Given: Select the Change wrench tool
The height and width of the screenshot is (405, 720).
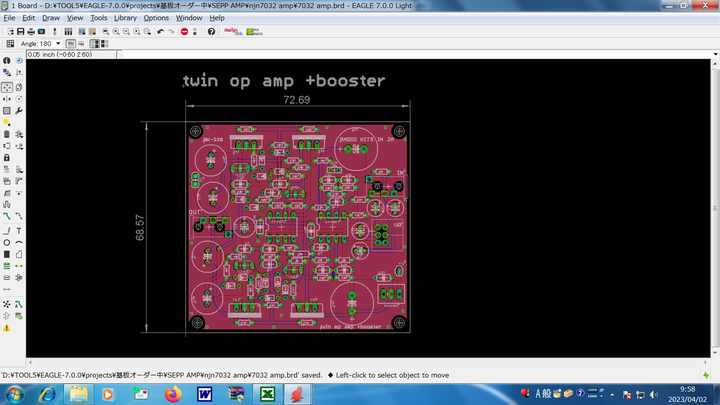Looking at the screenshot, I should click(19, 111).
